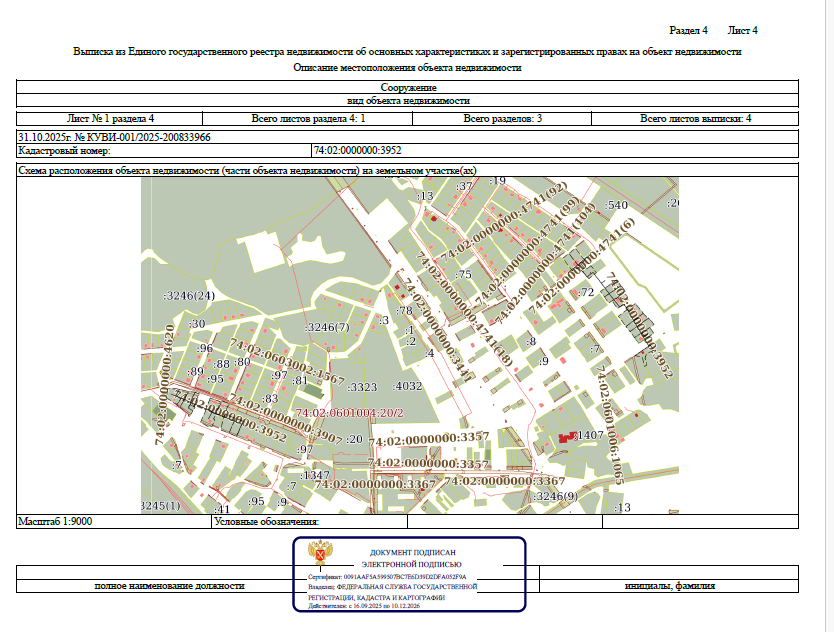834x632 pixels.
Task: Click the "Кадастровый номер:" label cell
Action: click(164, 151)
